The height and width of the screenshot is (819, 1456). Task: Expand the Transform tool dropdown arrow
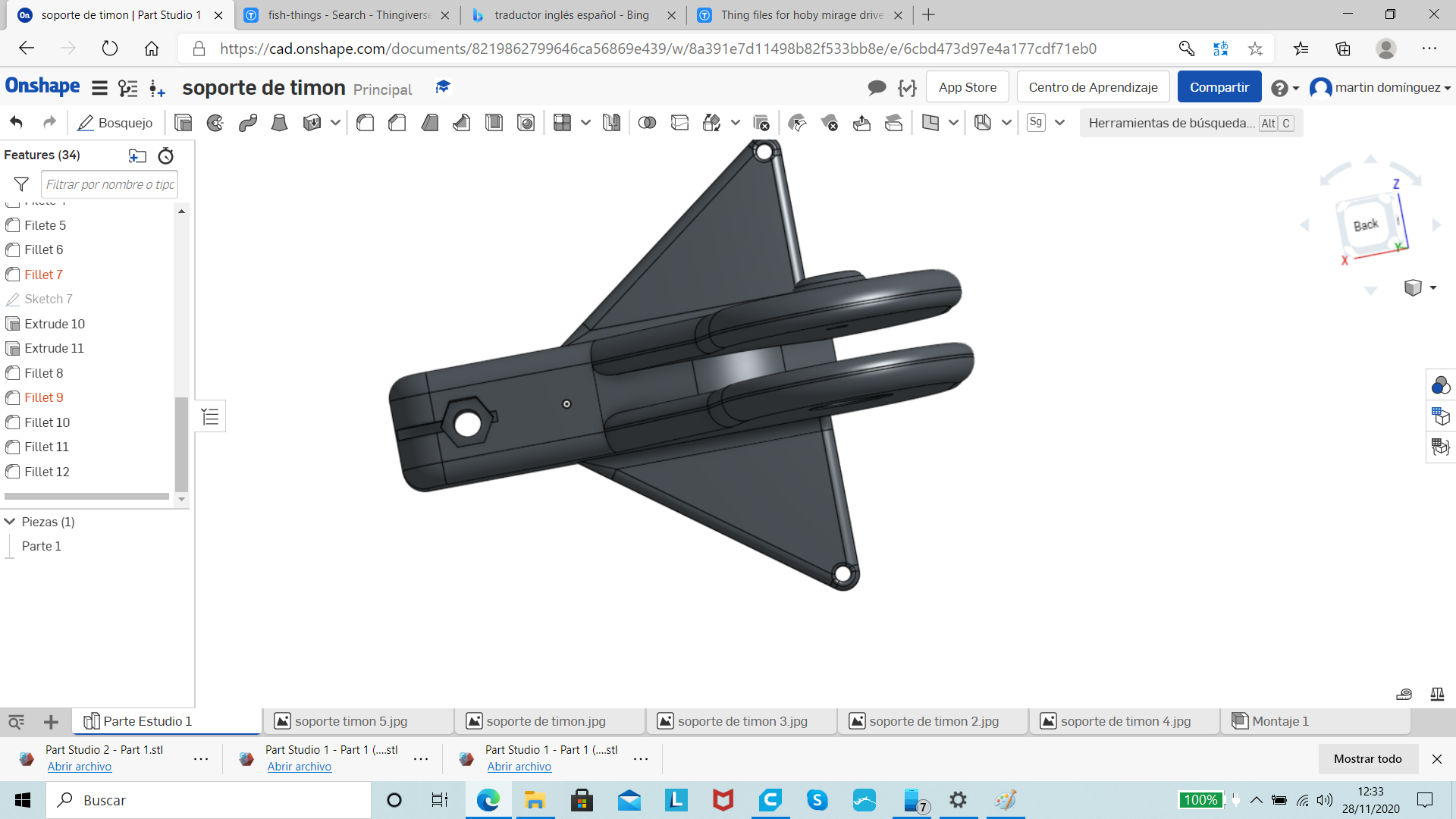tap(735, 123)
